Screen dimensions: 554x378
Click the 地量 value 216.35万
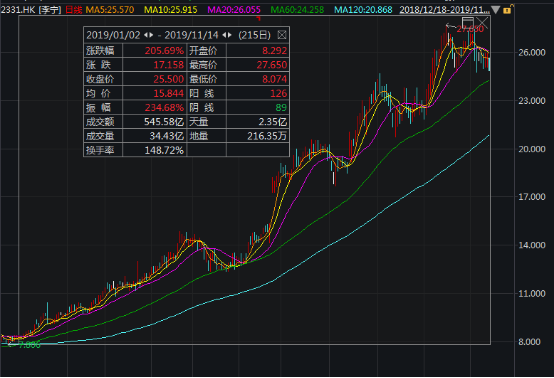pos(267,136)
